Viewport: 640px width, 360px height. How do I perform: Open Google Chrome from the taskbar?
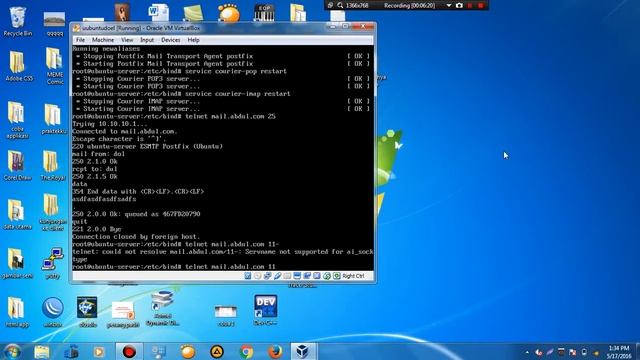246,351
